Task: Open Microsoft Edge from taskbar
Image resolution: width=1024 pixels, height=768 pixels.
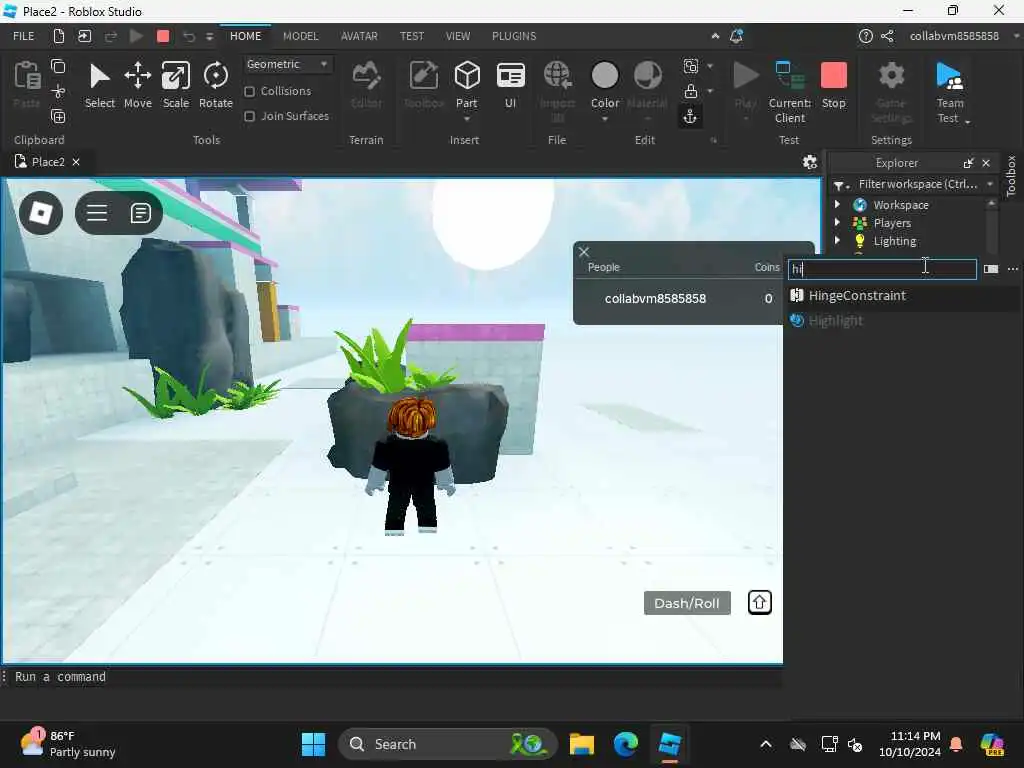Action: (626, 744)
